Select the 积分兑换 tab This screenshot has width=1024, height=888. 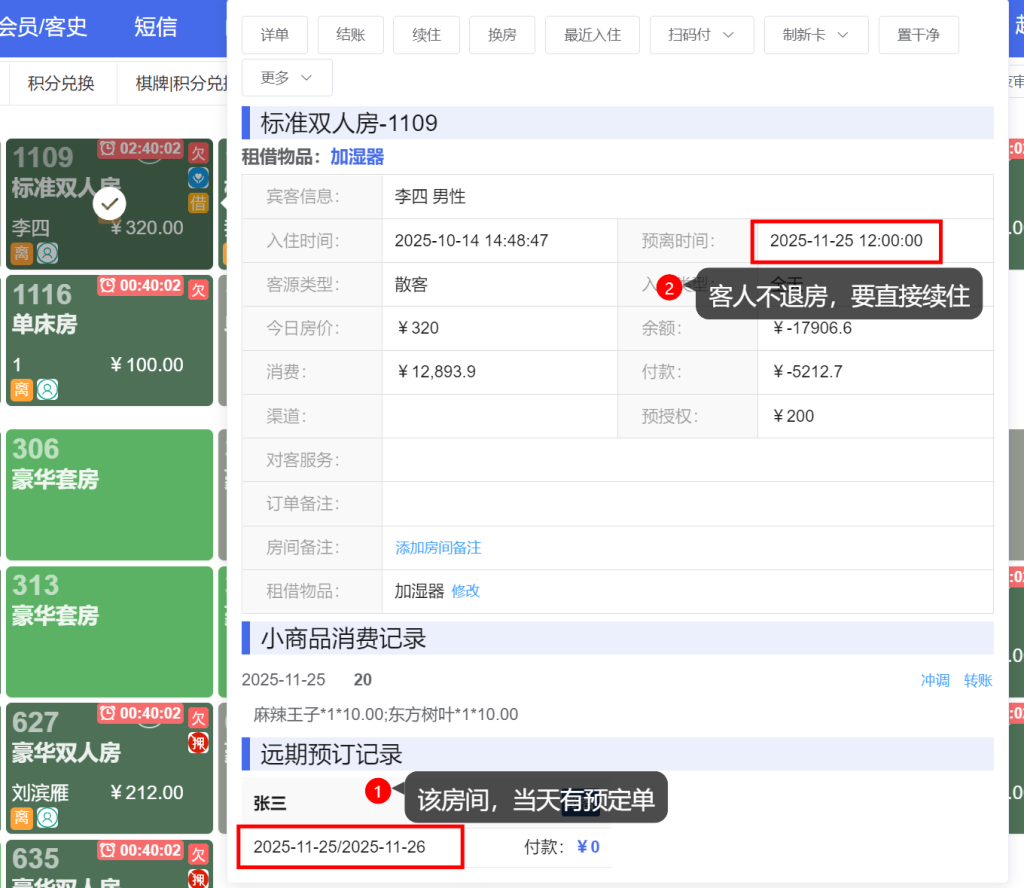pyautogui.click(x=61, y=84)
